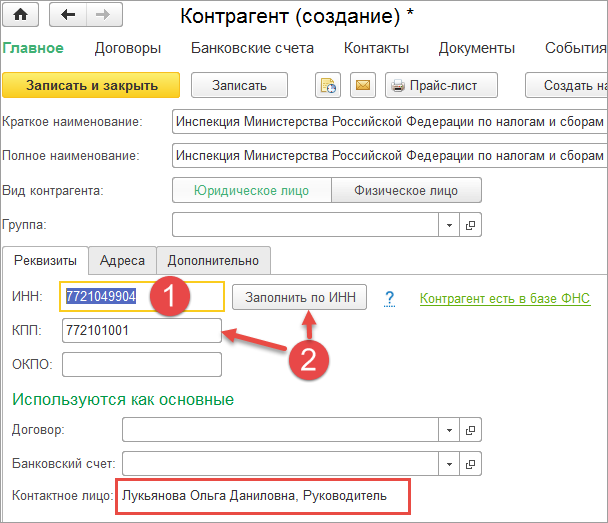This screenshot has height=523, width=608.
Task: Switch to the Адреса tab
Action: click(x=123, y=260)
